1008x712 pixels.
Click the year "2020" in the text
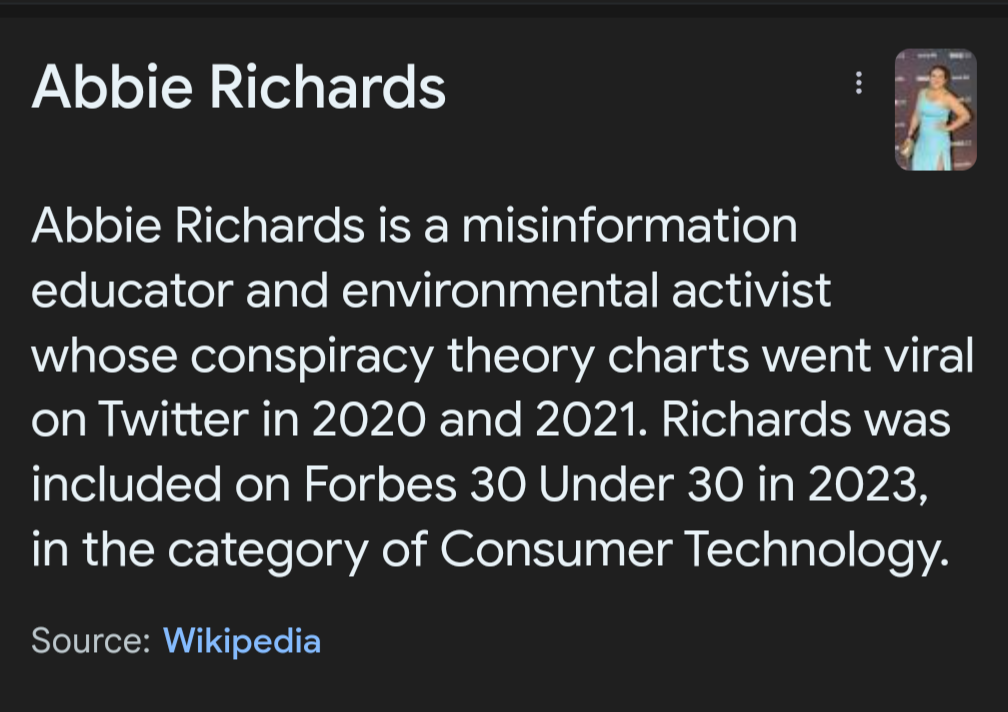pos(368,420)
